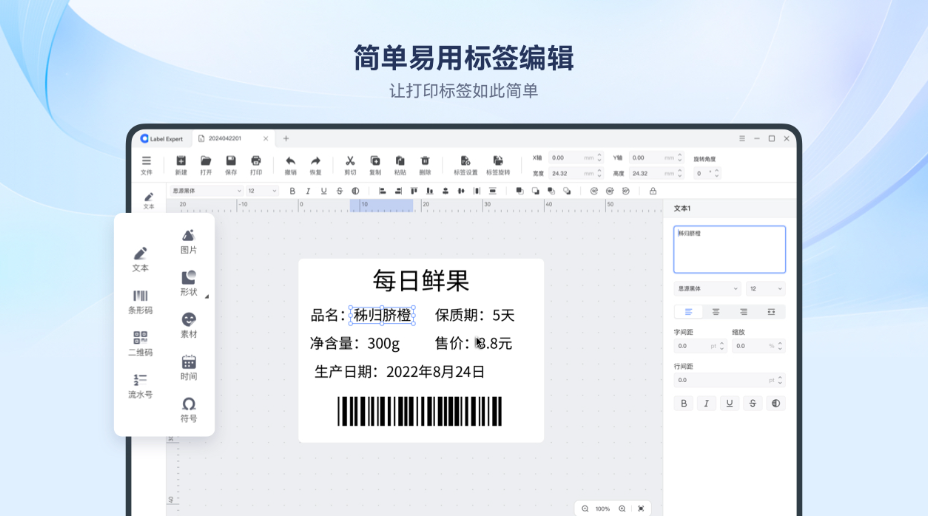Click the 宽度 width stepper arrows
This screenshot has height=516, width=928.
click(600, 173)
